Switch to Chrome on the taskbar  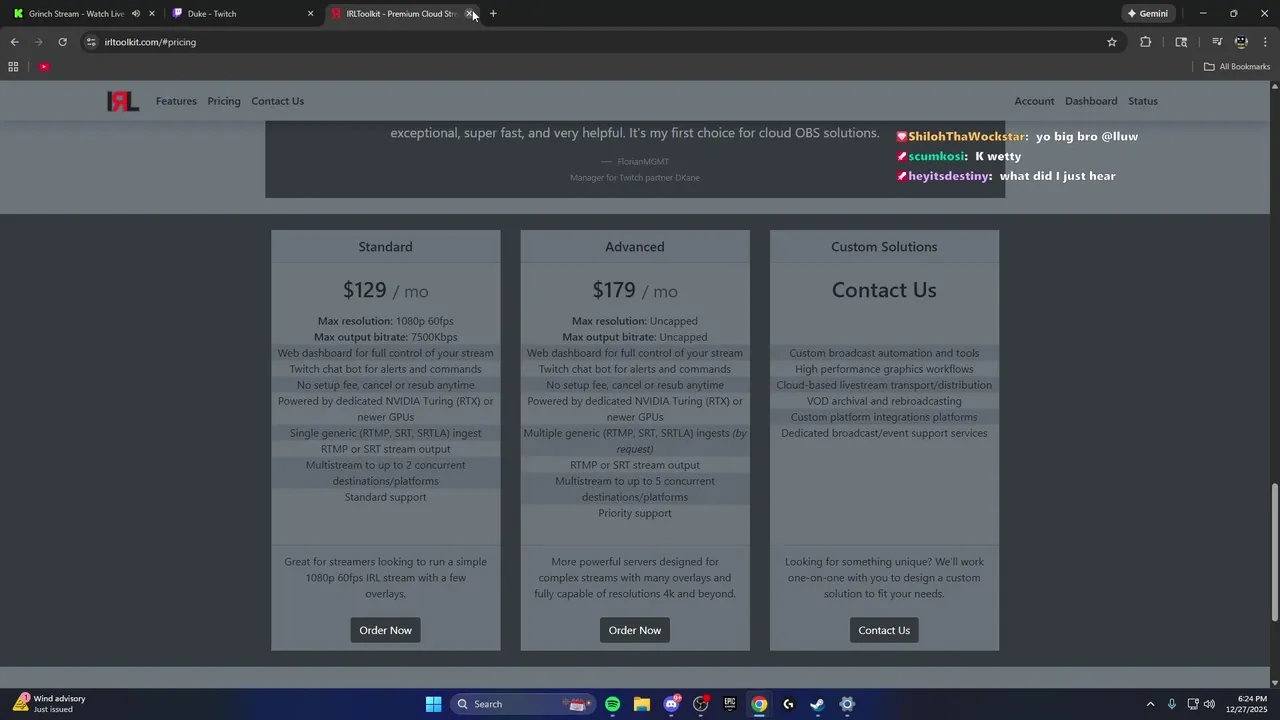pyautogui.click(x=759, y=704)
